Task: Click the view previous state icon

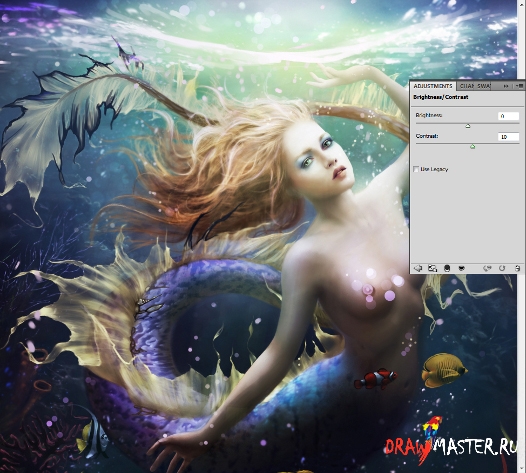Action: 487,268
